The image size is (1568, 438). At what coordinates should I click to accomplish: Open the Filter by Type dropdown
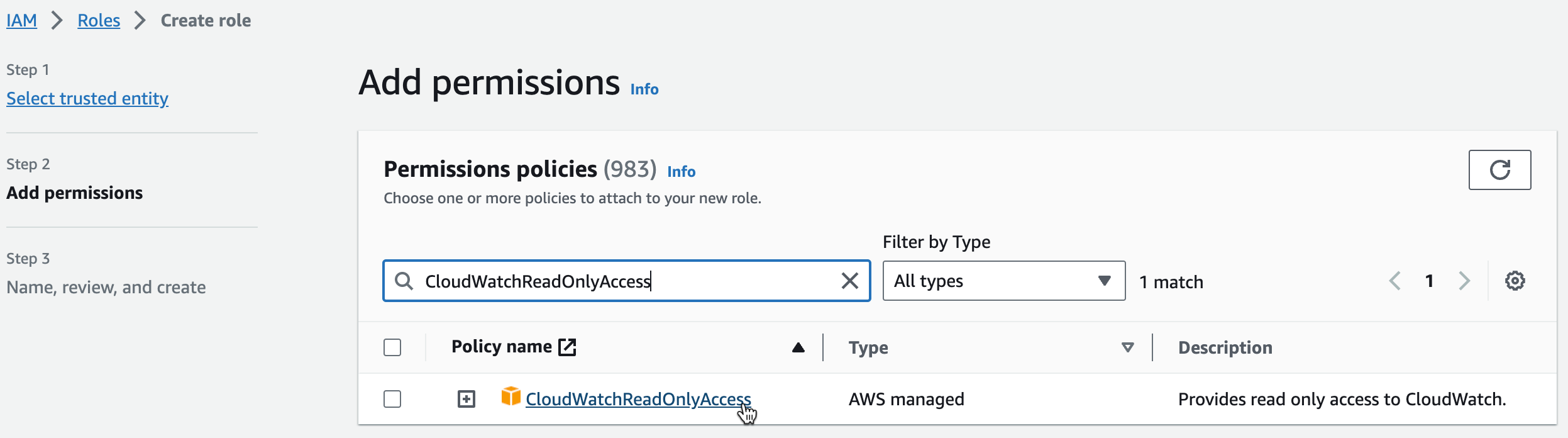[1004, 281]
